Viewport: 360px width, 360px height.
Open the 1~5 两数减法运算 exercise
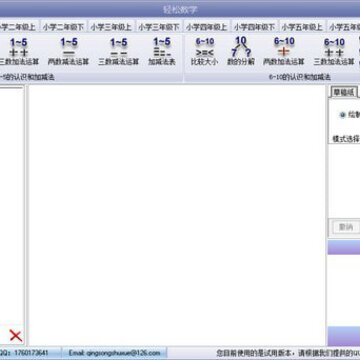[x=69, y=51]
